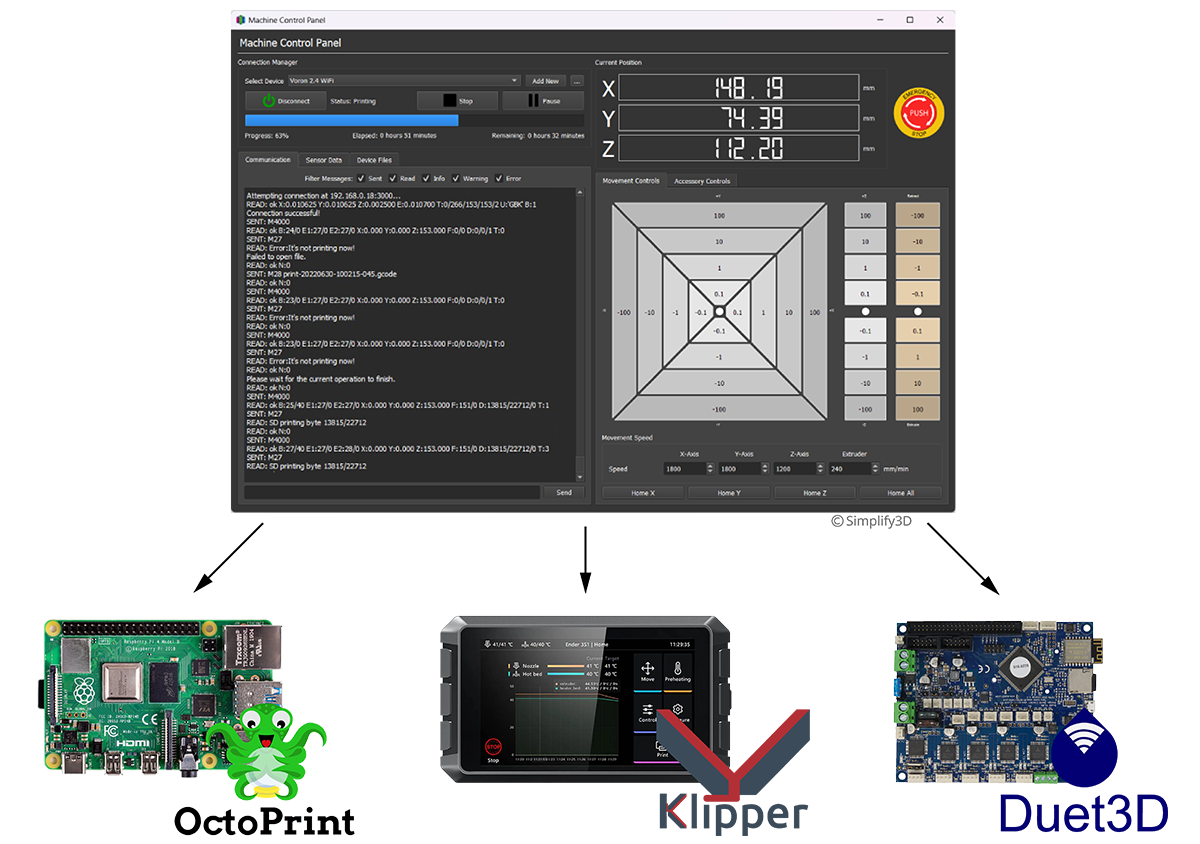Retract extruder by 10 mm

(x=918, y=242)
